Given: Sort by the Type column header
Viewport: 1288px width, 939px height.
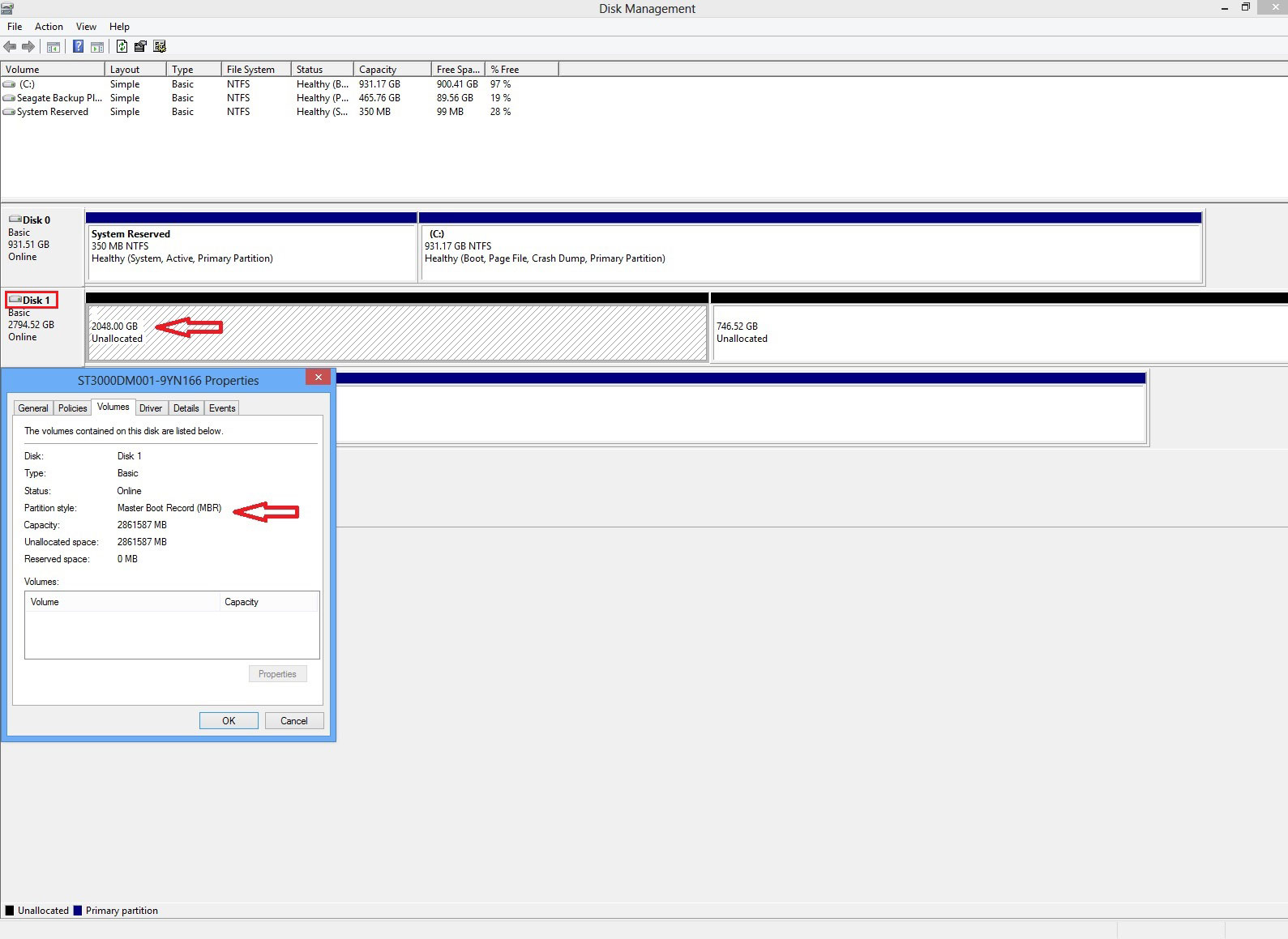Looking at the screenshot, I should (x=194, y=70).
